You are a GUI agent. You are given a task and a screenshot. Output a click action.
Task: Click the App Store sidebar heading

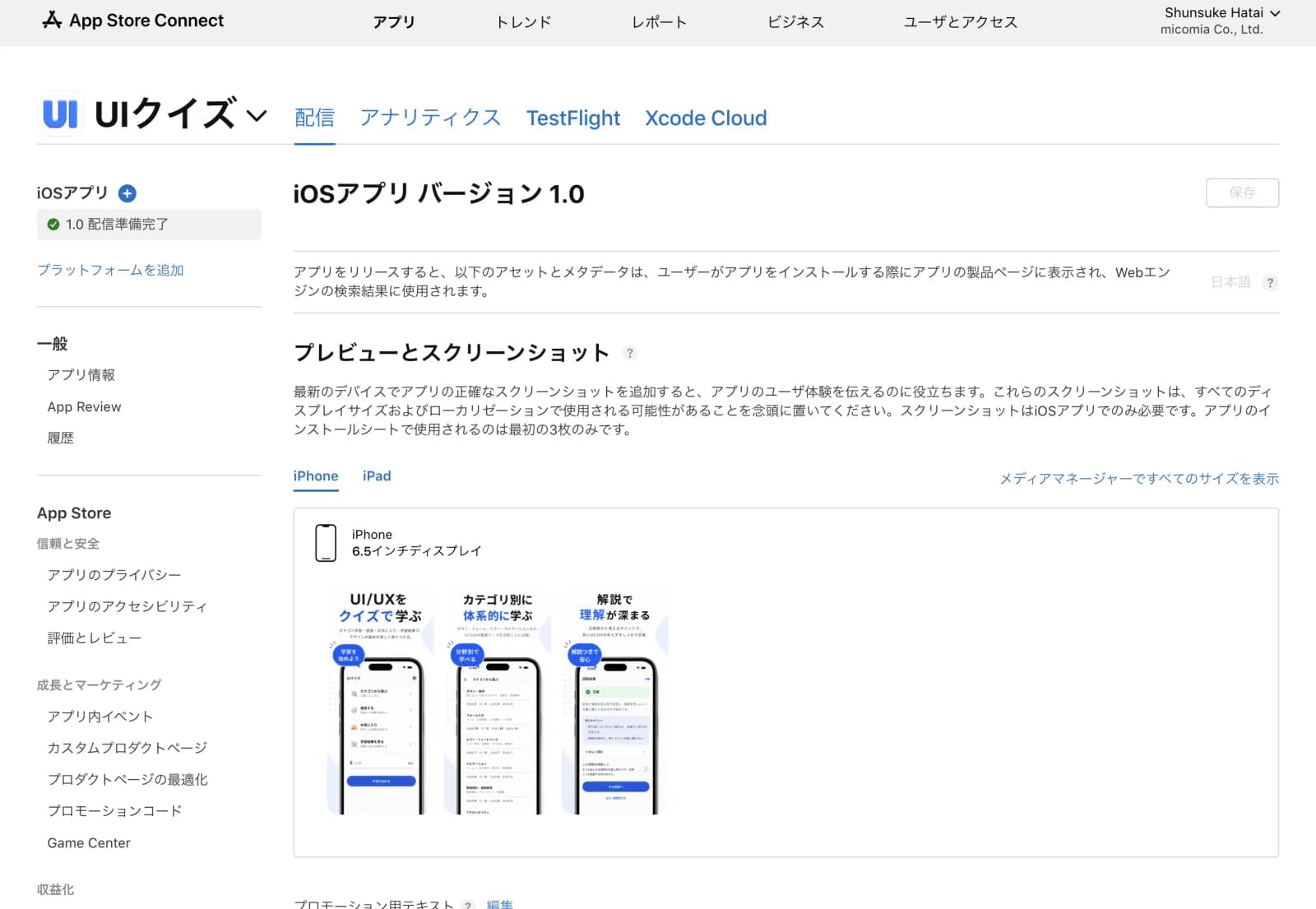74,513
